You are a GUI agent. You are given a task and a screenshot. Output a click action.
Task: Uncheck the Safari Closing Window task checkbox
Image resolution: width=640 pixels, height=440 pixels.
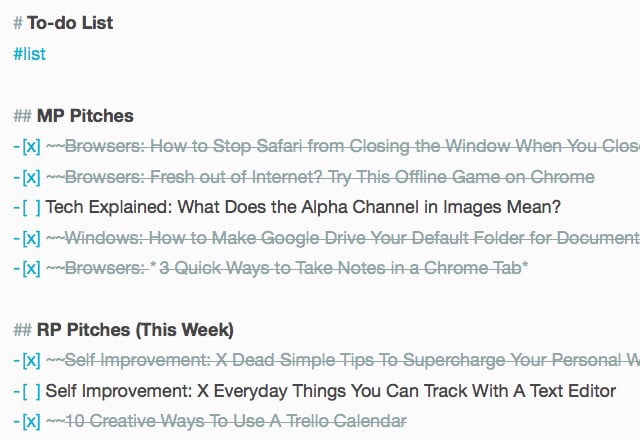pos(31,146)
